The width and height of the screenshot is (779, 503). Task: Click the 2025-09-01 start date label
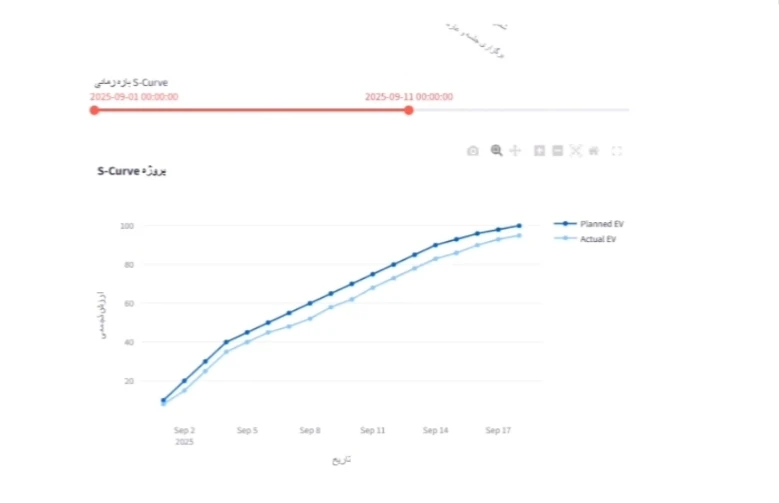pos(134,97)
